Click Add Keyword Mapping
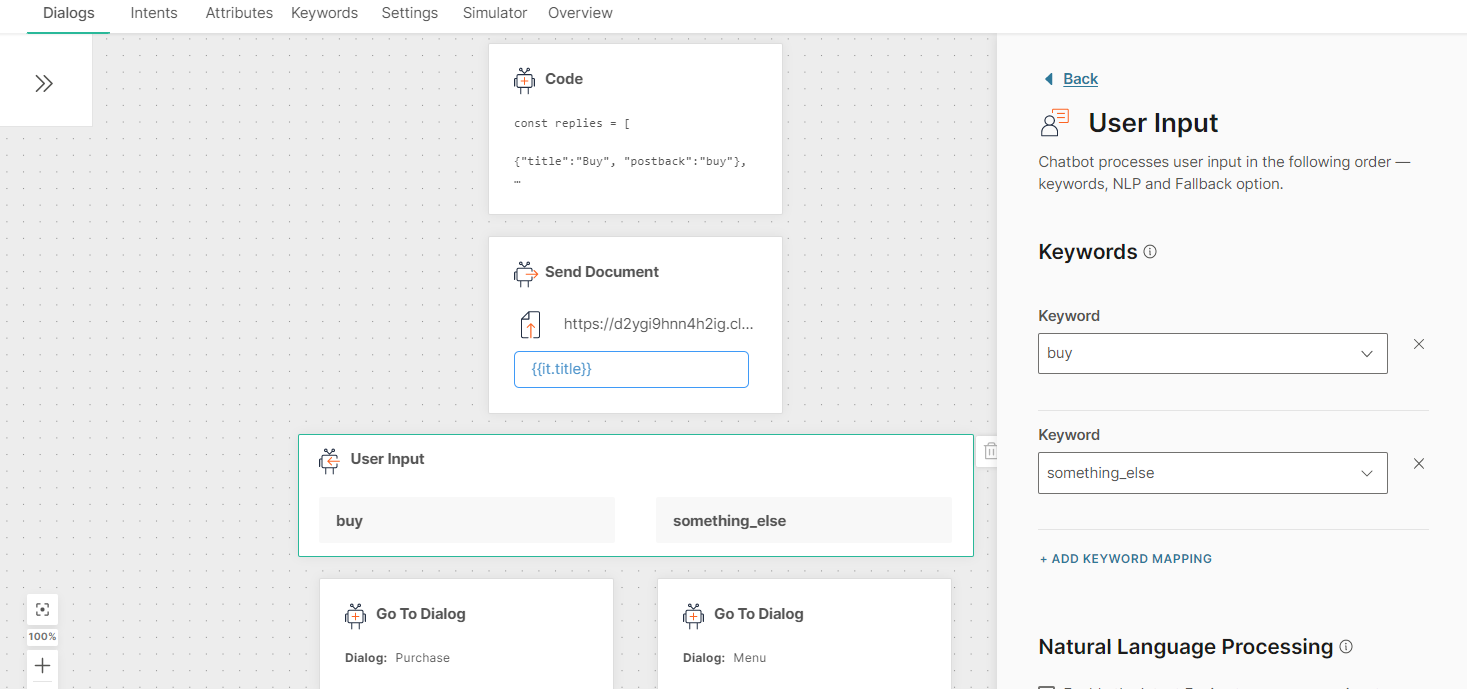 click(1126, 559)
